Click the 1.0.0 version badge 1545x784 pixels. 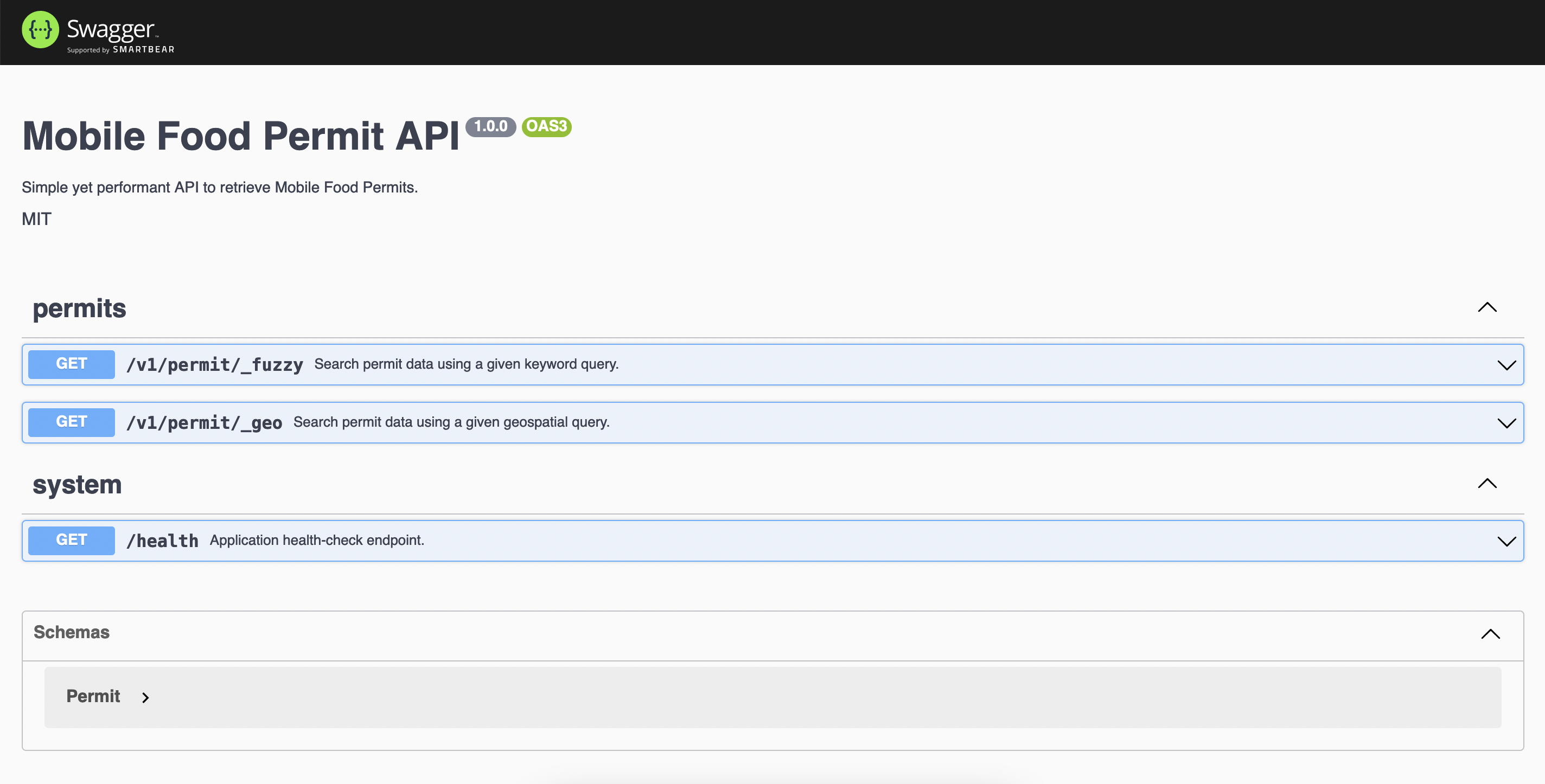[x=490, y=126]
